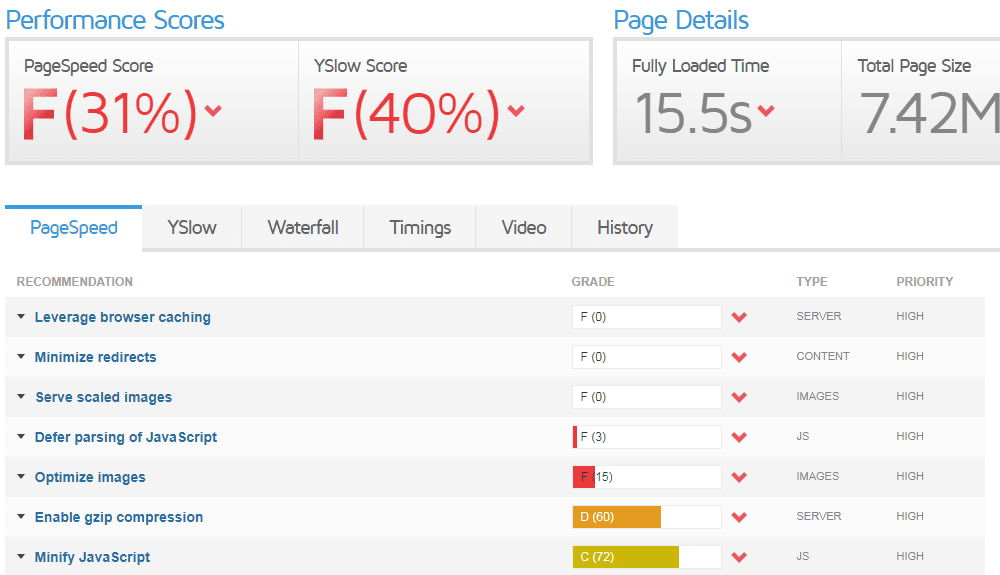Image resolution: width=1000 pixels, height=575 pixels.
Task: Click red chevron beside Leverage browser caching grade
Action: point(740,317)
